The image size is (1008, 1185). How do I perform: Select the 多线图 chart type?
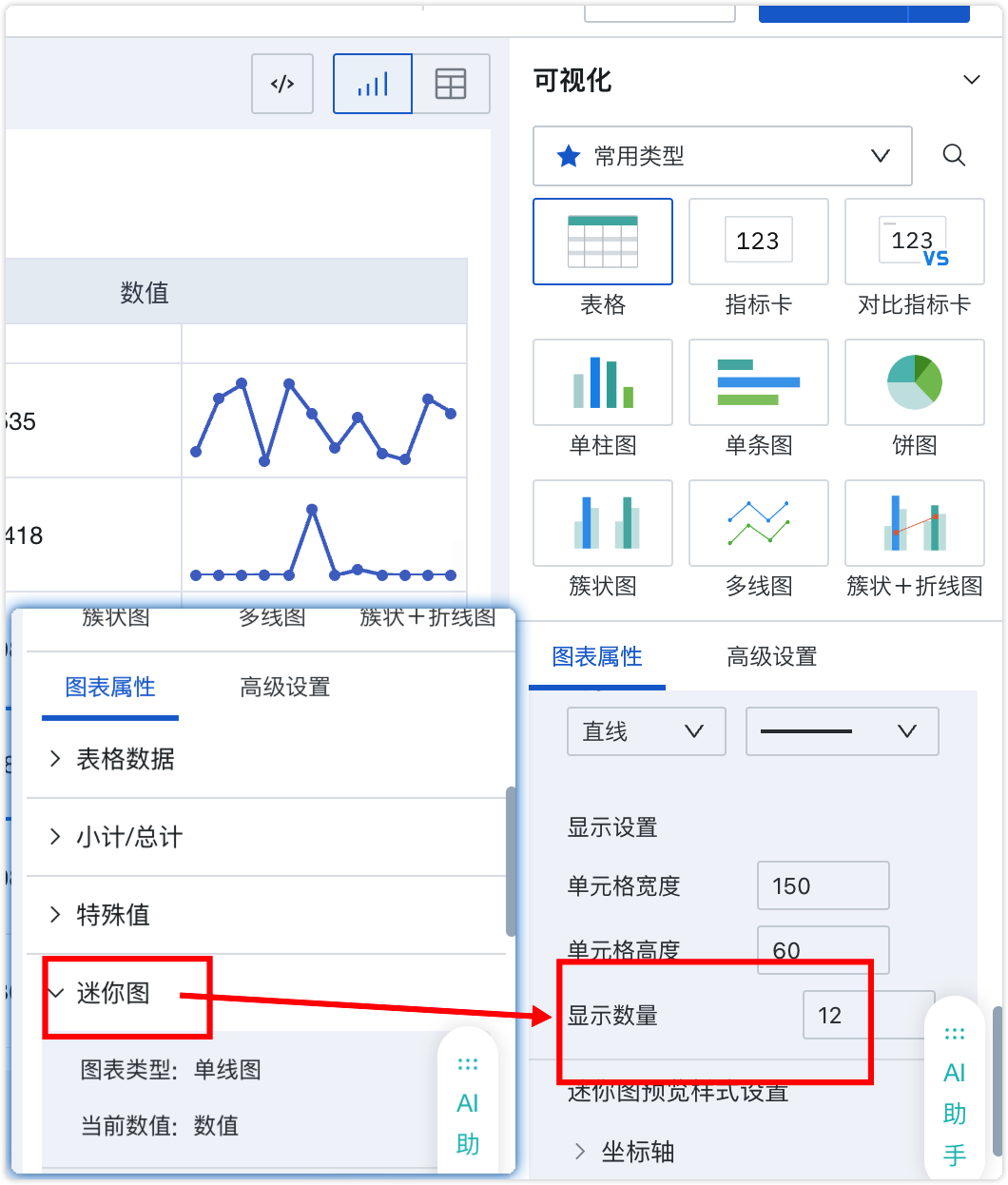point(759,523)
